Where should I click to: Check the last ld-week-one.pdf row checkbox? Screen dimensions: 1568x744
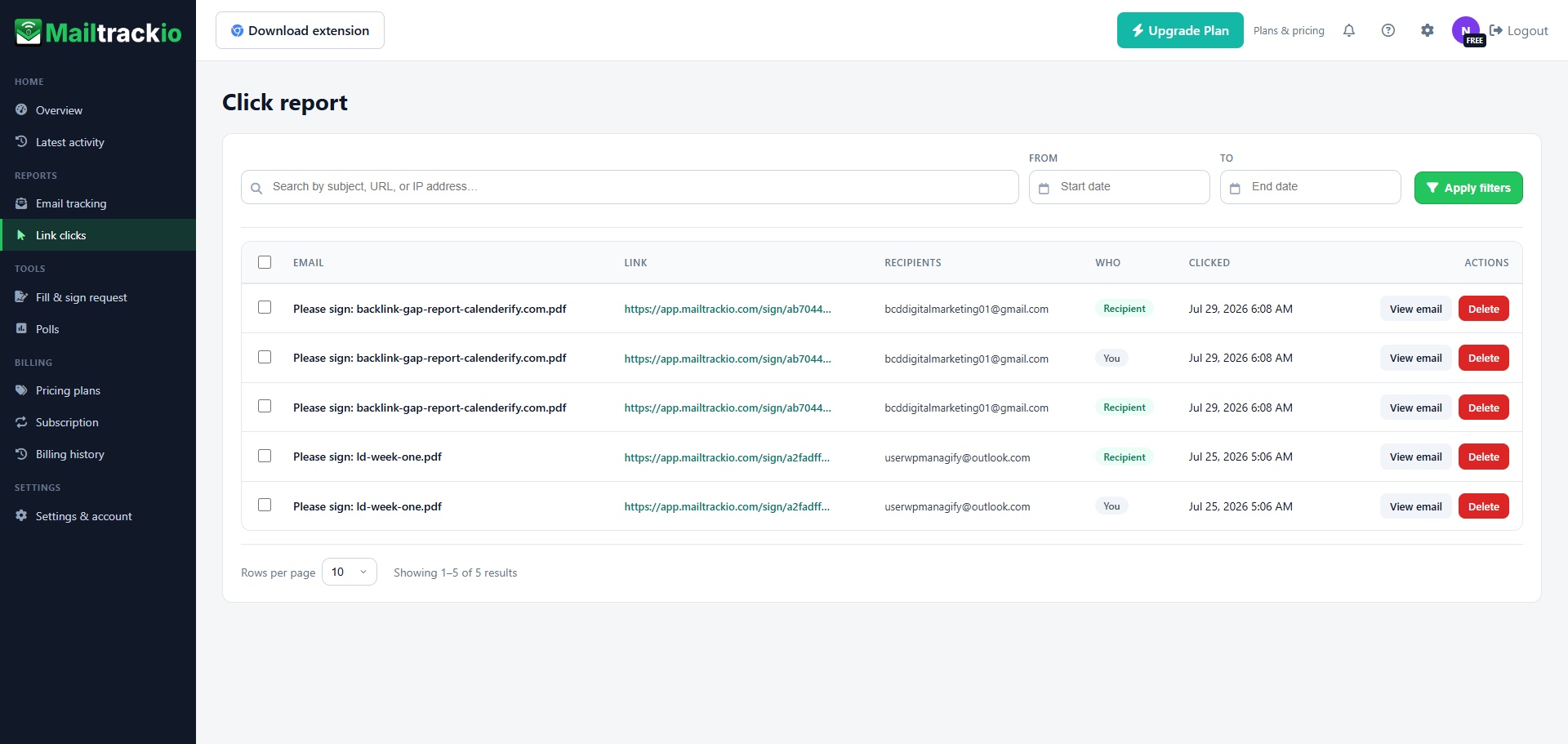pos(265,505)
